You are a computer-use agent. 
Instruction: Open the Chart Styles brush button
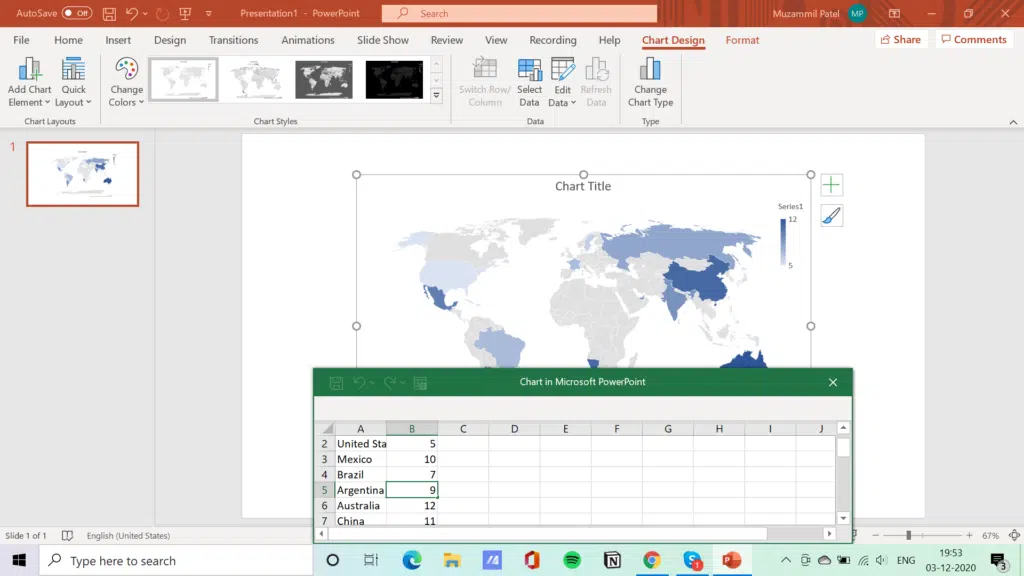tap(831, 216)
